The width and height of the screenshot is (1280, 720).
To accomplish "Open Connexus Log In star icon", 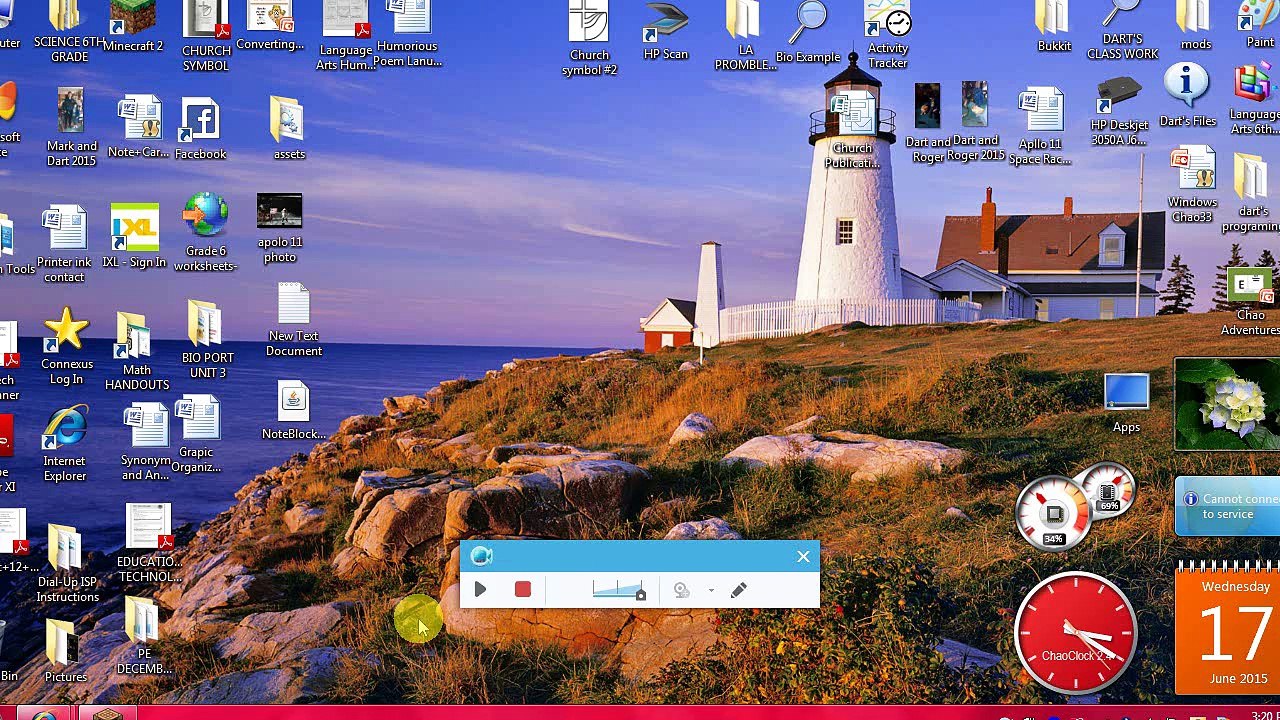I will click(x=66, y=347).
